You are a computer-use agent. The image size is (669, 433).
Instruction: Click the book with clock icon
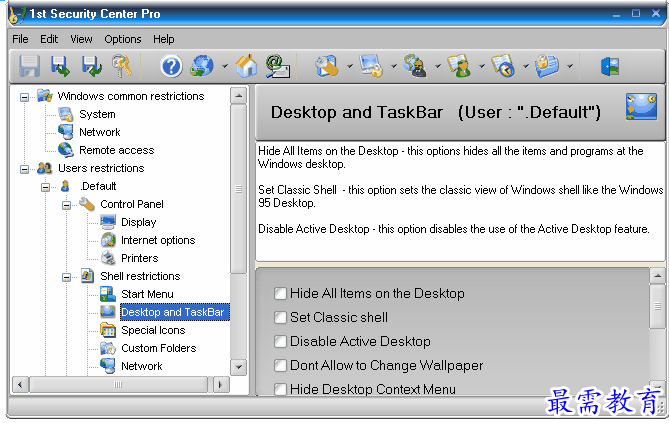pos(503,66)
